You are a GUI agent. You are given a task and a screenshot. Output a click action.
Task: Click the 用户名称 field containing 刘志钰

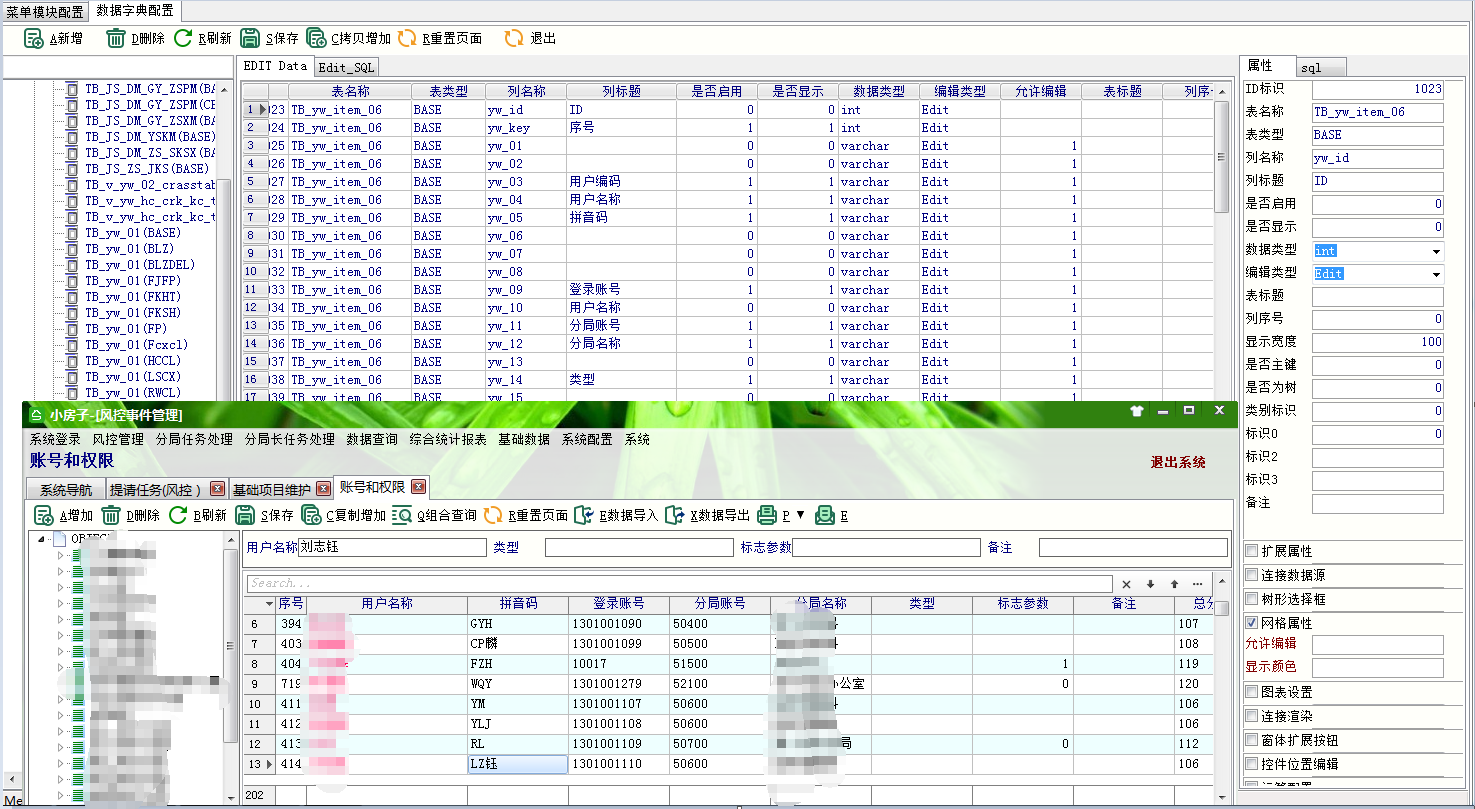(x=392, y=548)
